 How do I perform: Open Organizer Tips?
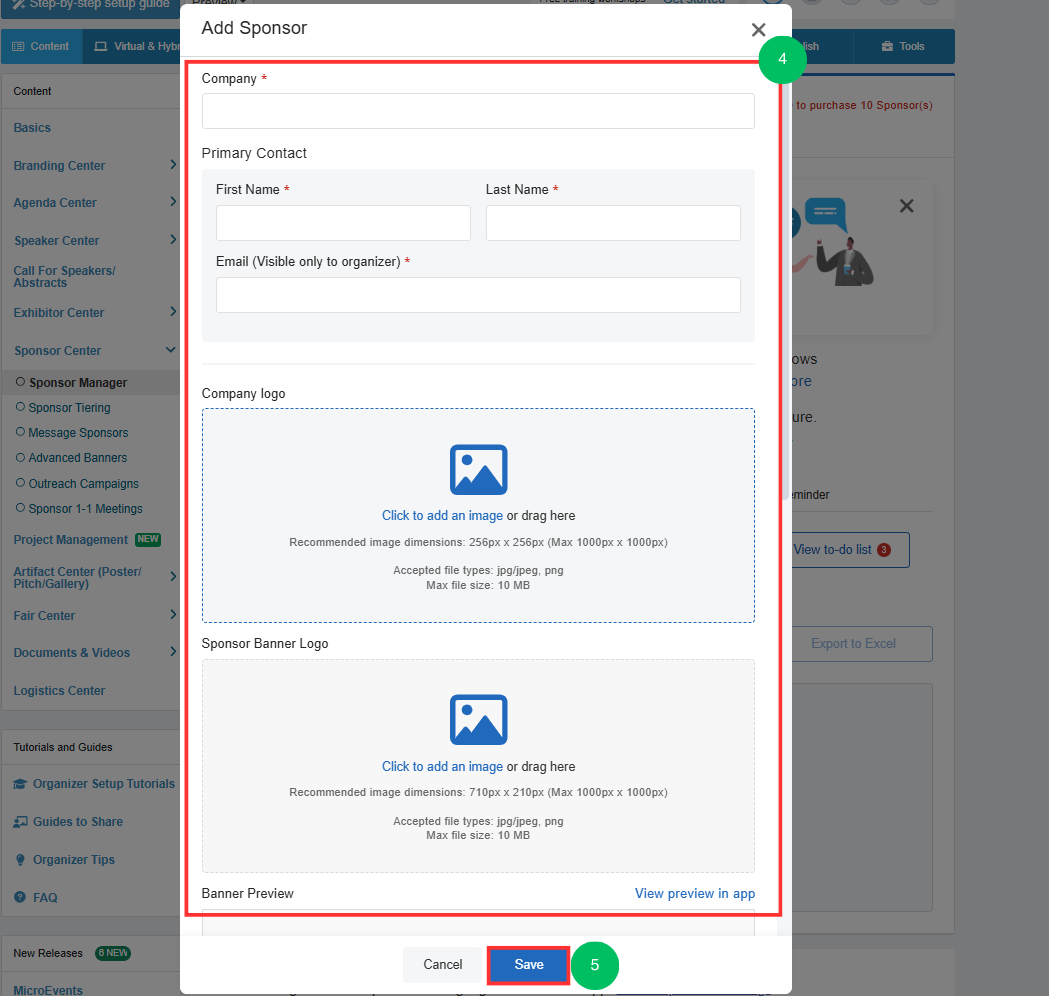pyautogui.click(x=74, y=860)
